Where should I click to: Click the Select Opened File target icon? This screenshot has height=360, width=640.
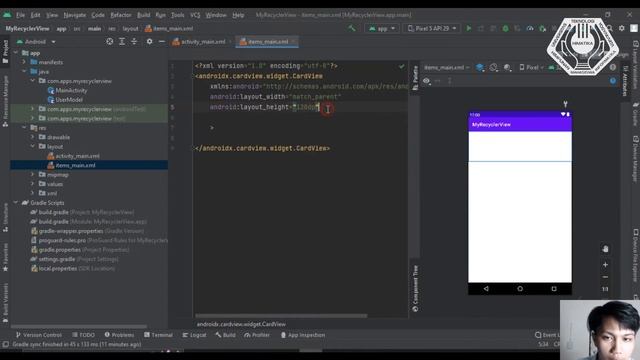point(109,41)
